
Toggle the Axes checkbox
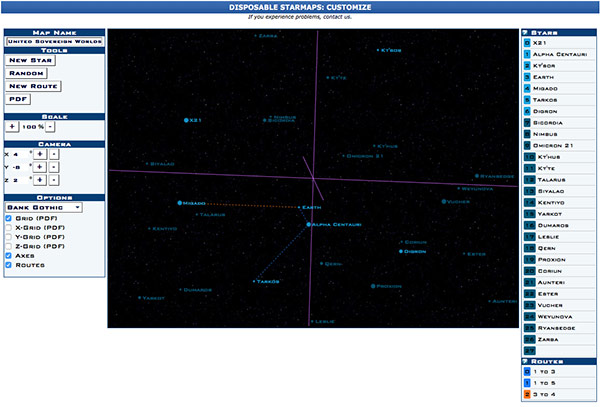pyautogui.click(x=8, y=256)
